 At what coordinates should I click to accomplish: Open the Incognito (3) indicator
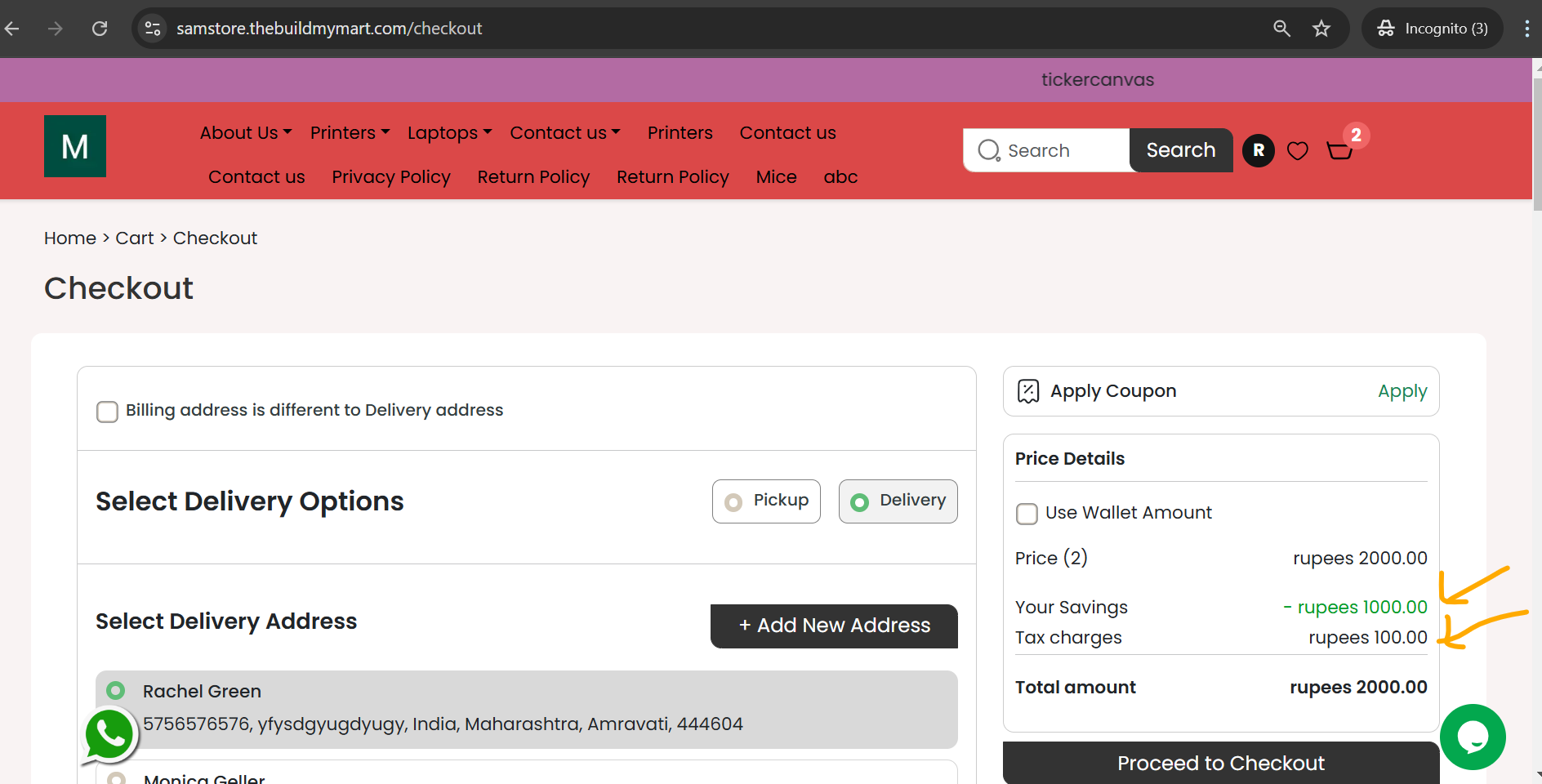1433,29
